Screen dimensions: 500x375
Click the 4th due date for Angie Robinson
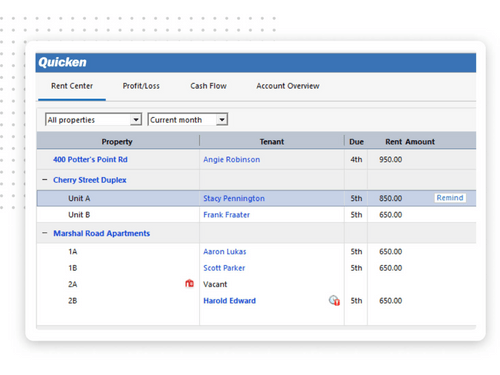[356, 159]
